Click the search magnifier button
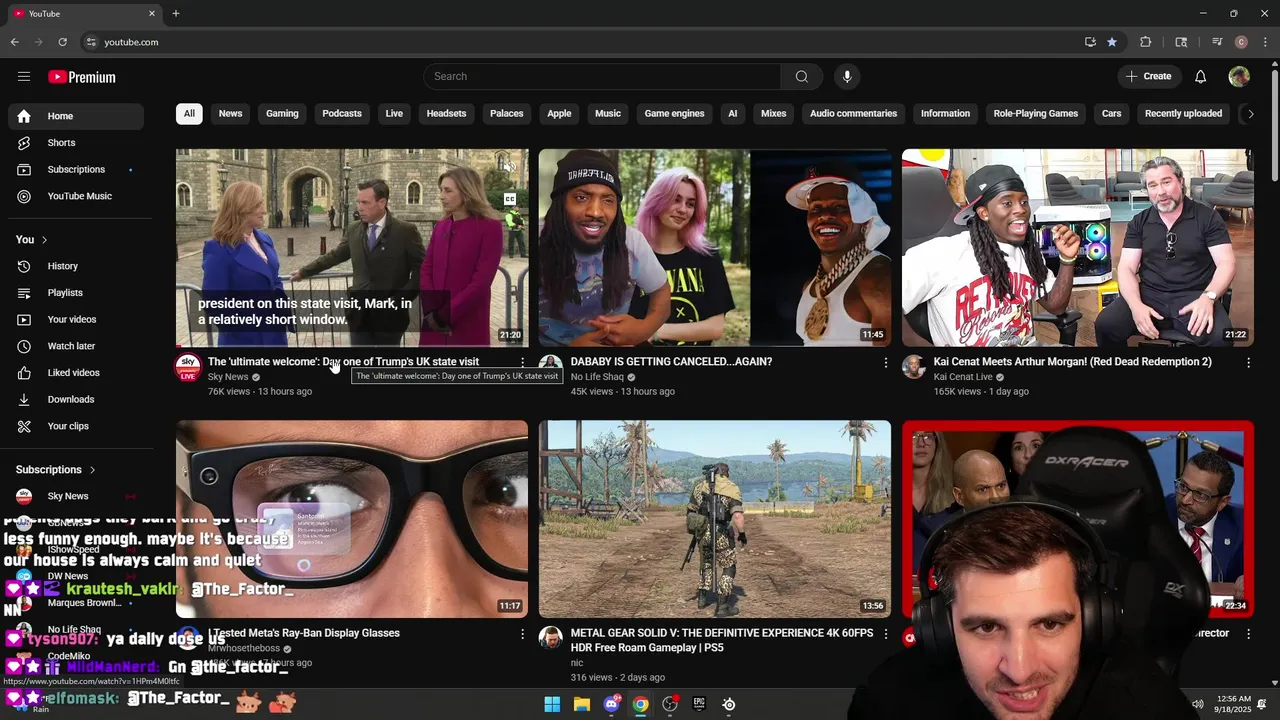Viewport: 1280px width, 720px height. [x=802, y=77]
